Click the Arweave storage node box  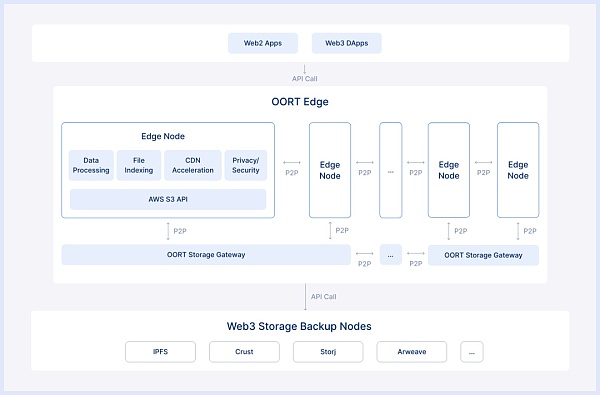click(412, 352)
